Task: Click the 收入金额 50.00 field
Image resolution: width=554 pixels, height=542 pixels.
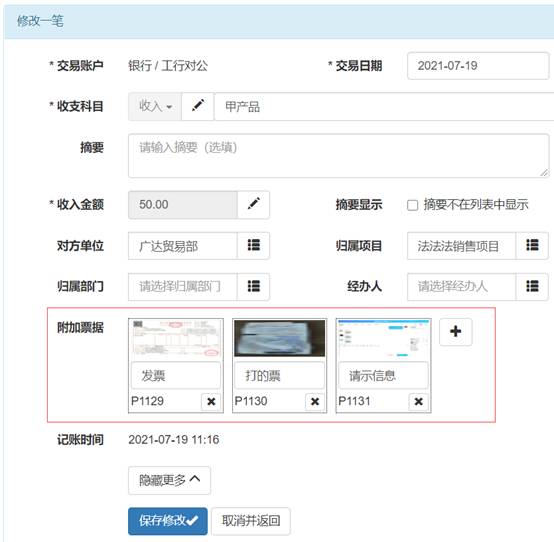Action: [183, 205]
